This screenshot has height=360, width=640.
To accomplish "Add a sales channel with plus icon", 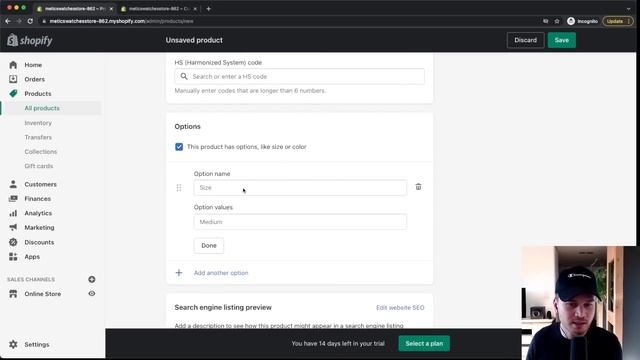I will tap(92, 279).
